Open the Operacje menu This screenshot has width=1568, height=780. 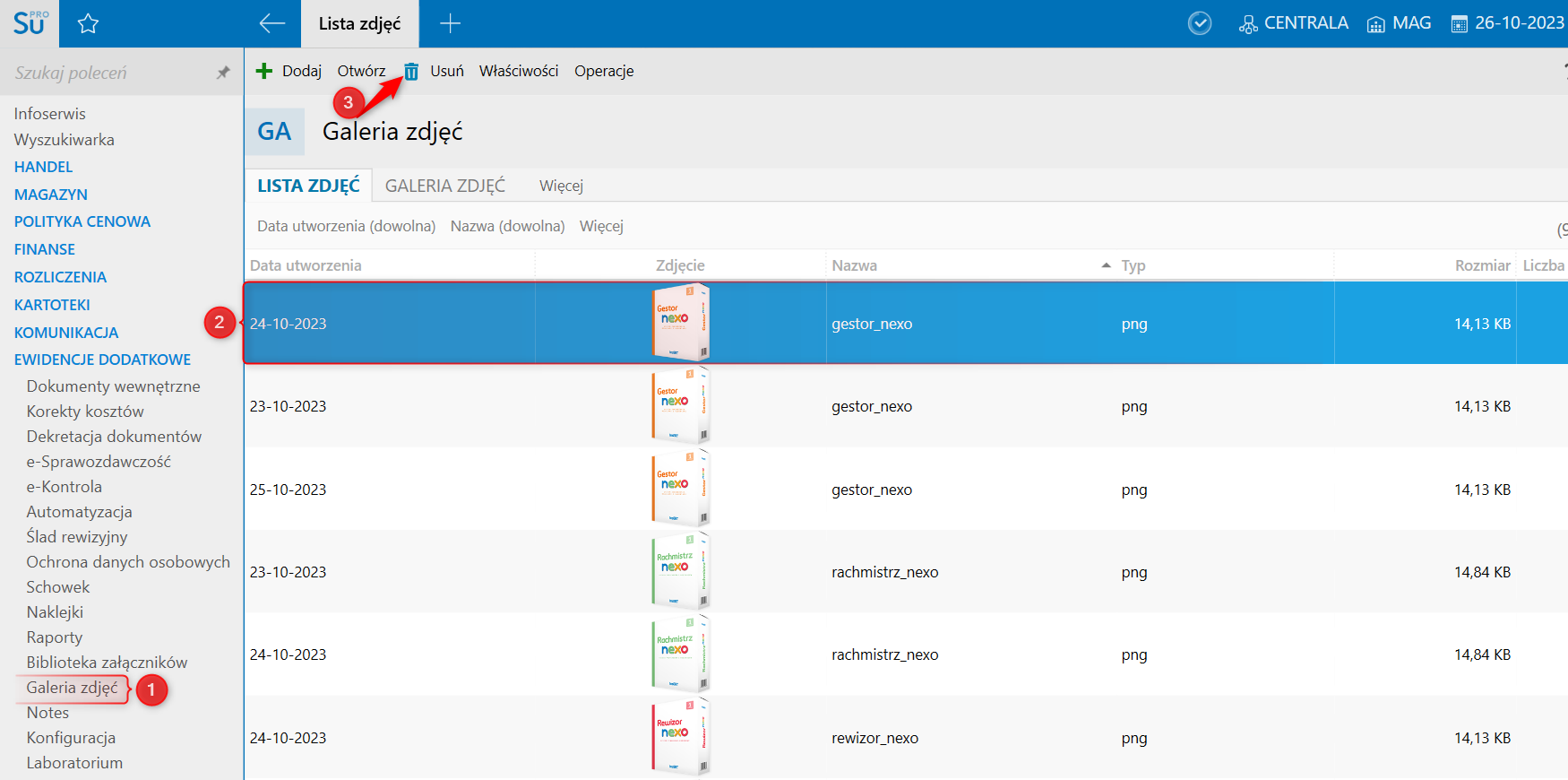(604, 71)
